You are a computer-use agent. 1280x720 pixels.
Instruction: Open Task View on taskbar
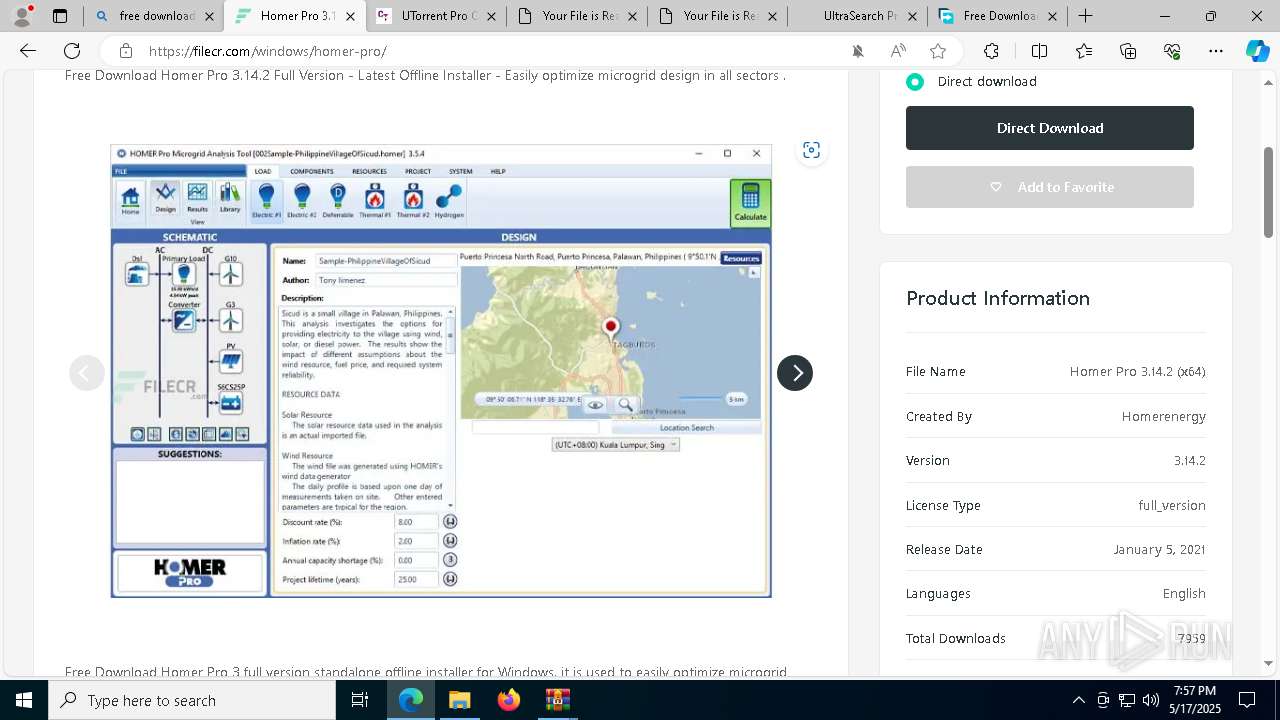(x=360, y=700)
